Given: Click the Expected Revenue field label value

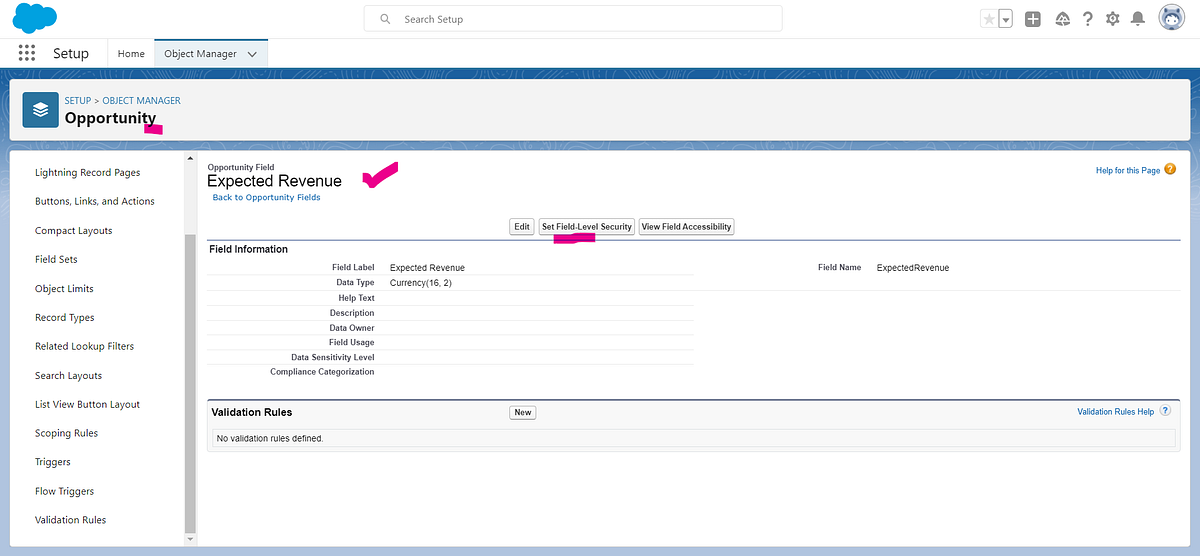Looking at the screenshot, I should [427, 268].
